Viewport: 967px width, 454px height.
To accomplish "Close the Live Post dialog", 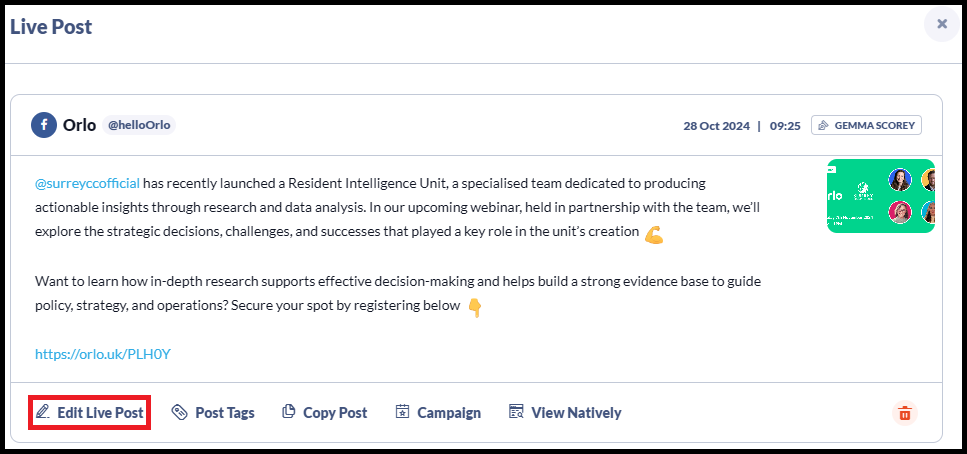I will (942, 24).
